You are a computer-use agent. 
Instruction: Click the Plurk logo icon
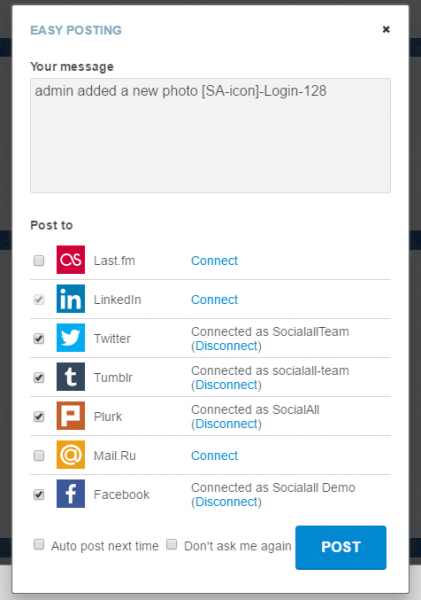71,416
